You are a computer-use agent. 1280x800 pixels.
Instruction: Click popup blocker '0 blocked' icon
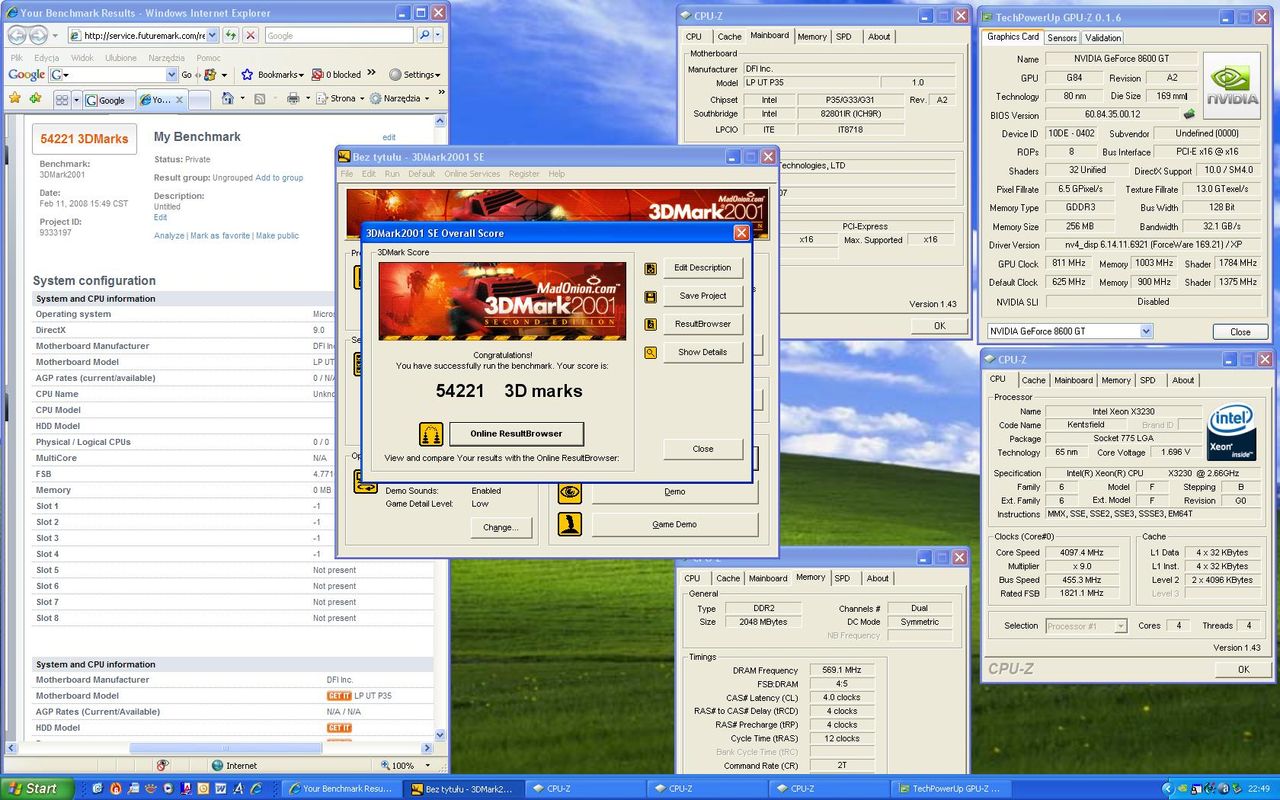pos(318,74)
